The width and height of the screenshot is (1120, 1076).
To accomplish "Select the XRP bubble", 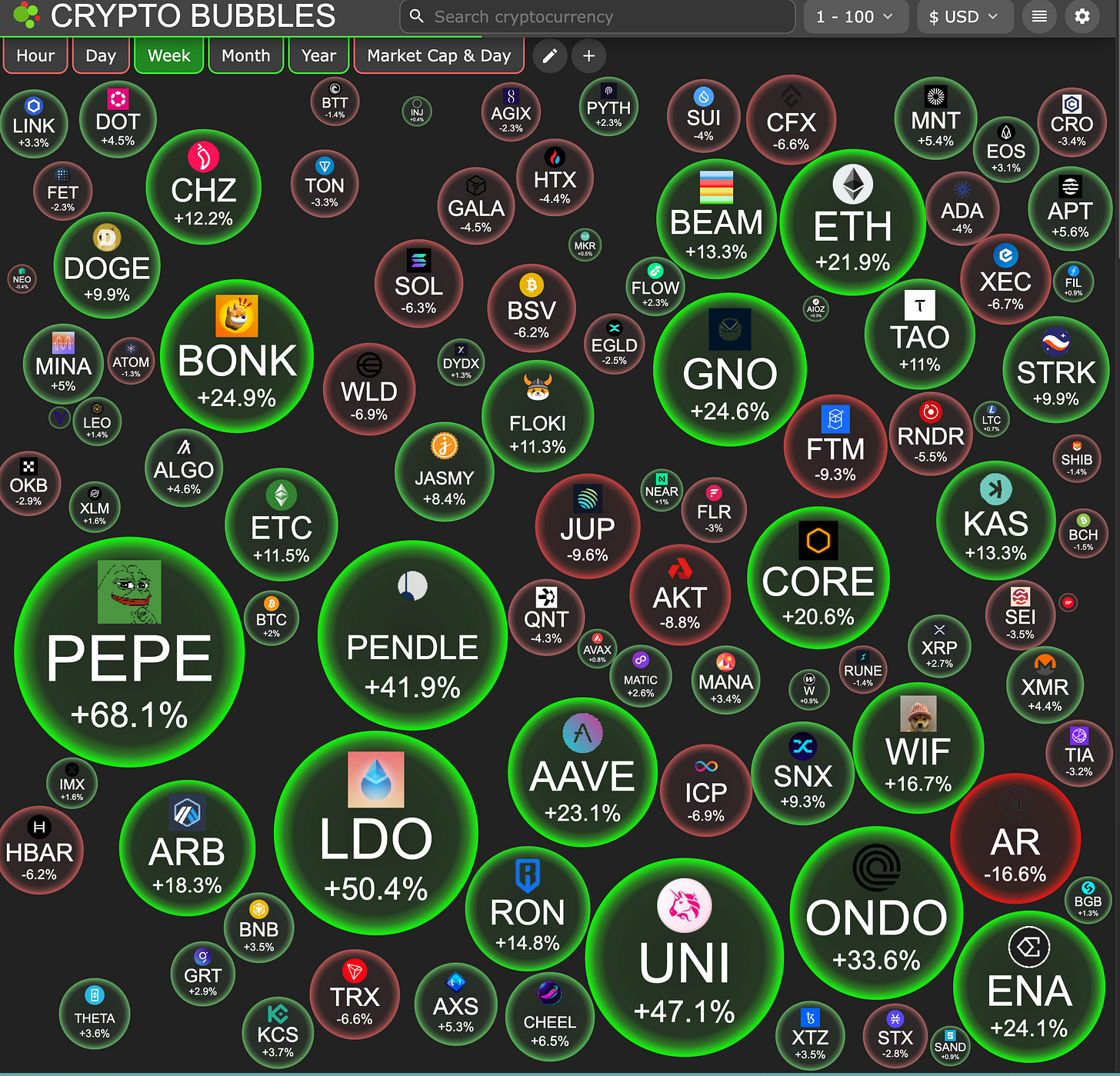I will coord(939,646).
